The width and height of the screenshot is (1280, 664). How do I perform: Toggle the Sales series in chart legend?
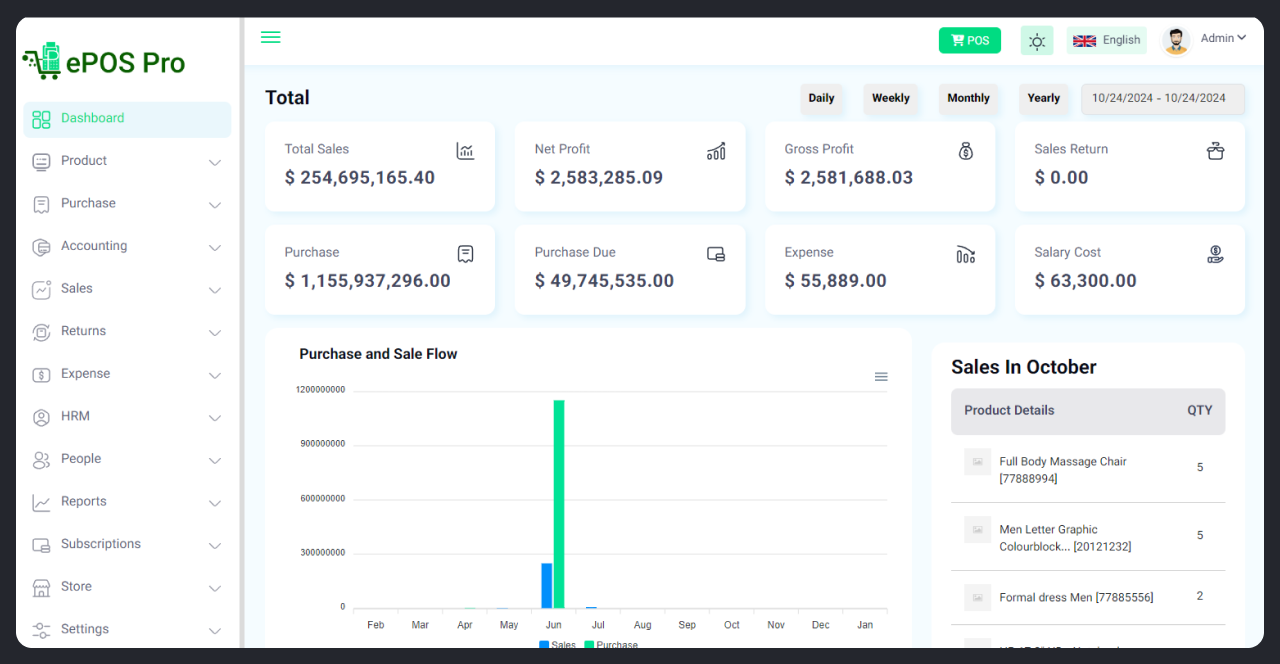557,645
